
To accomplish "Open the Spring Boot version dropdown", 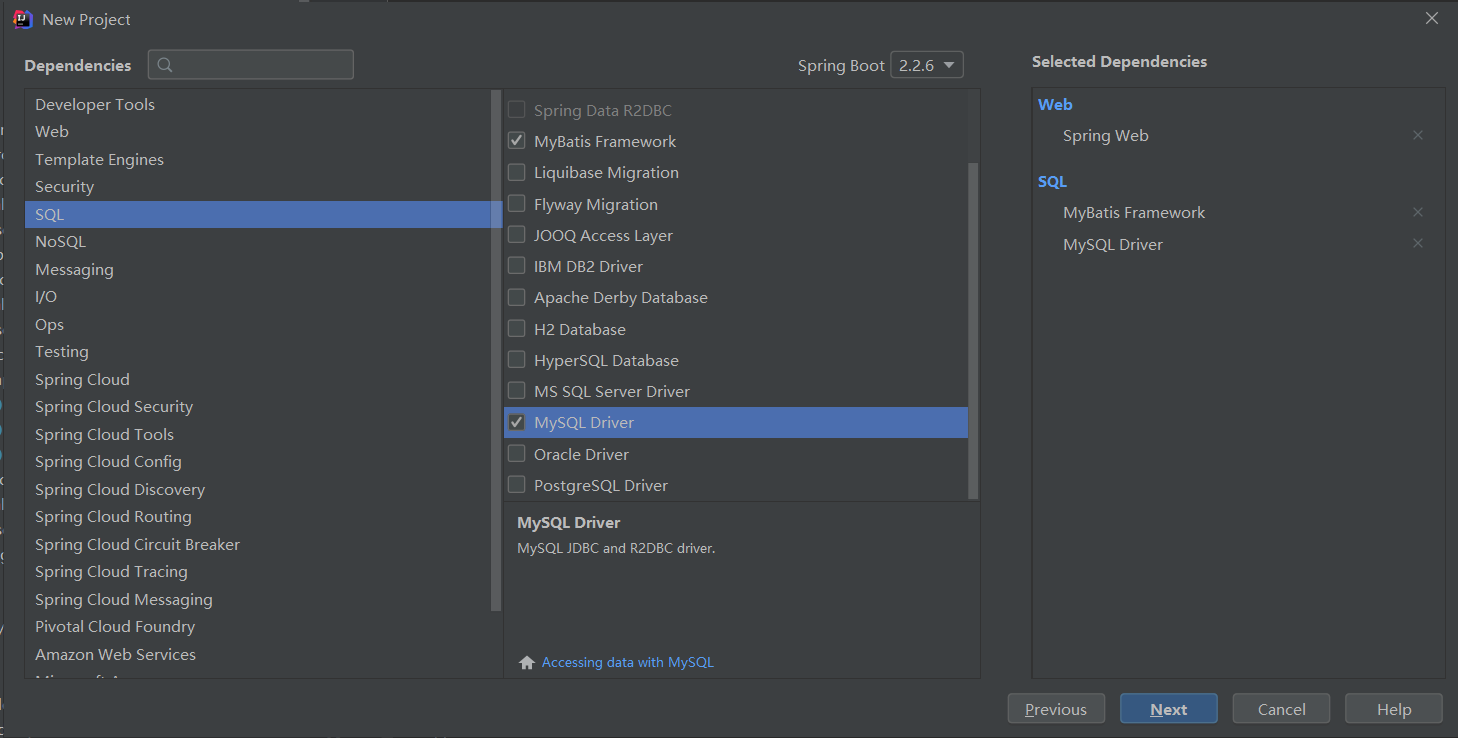I will pyautogui.click(x=927, y=65).
